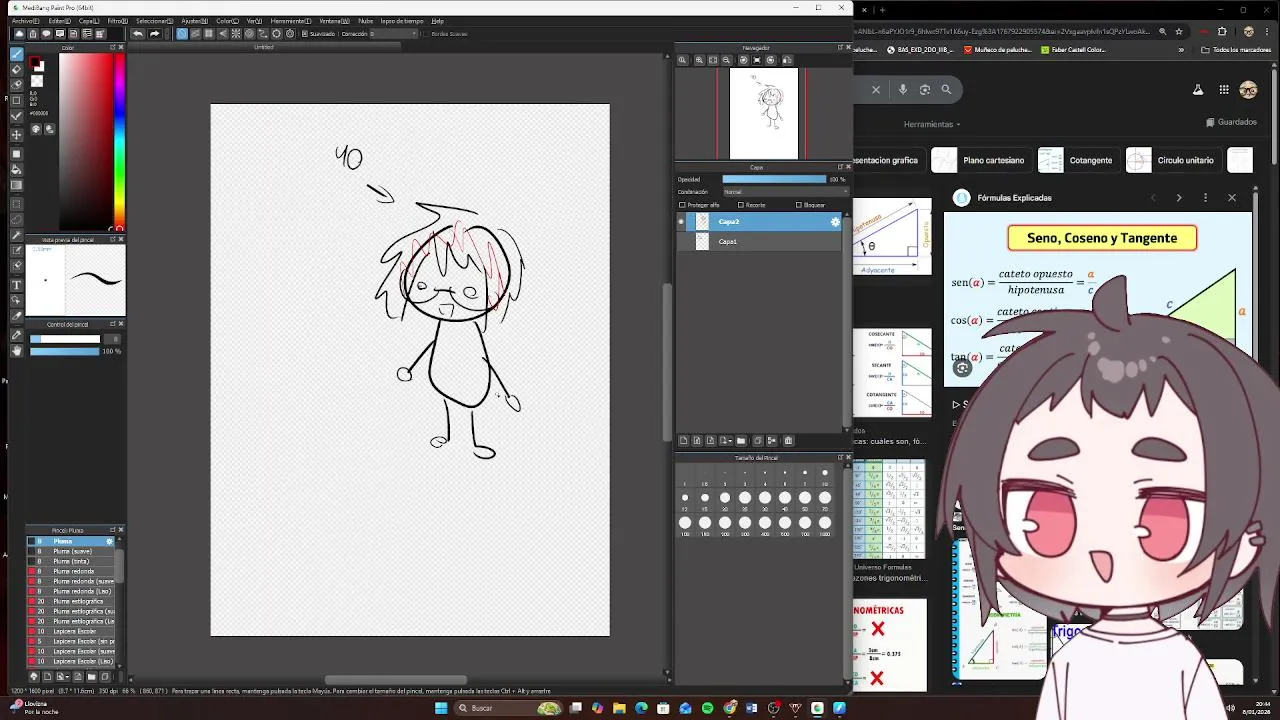Select the Move tool
Screen dimensions: 1280x720
(16, 134)
